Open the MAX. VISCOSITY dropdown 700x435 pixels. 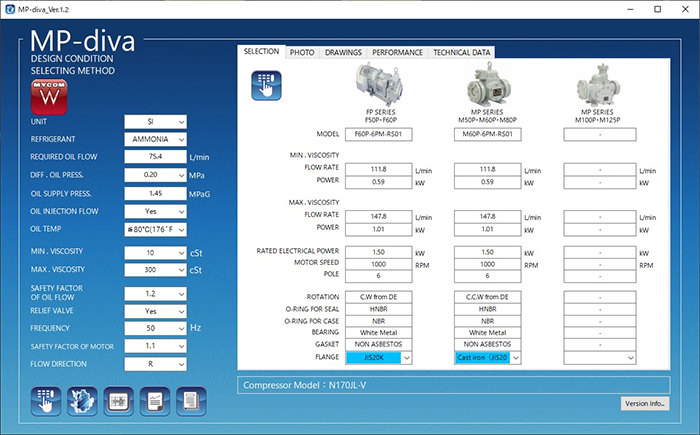[155, 270]
